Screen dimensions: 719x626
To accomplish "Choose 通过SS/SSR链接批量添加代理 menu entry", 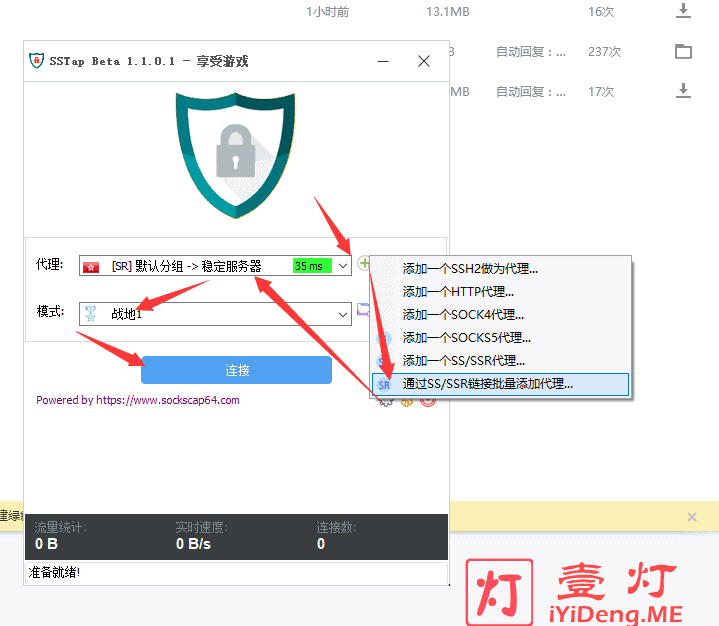I will pyautogui.click(x=500, y=384).
